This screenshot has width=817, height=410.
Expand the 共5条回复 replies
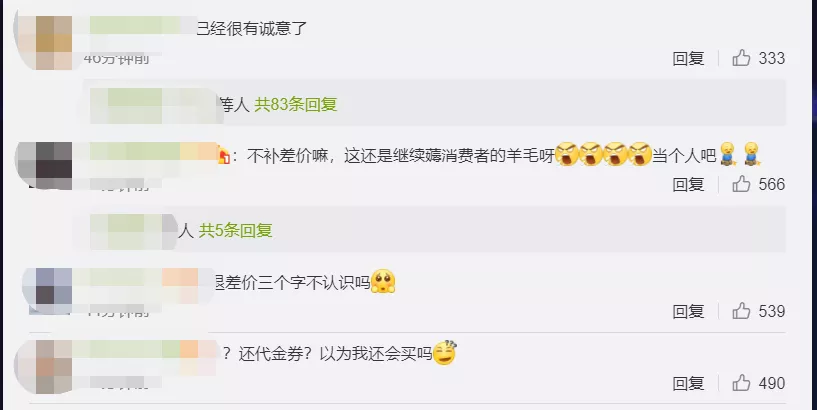tap(236, 230)
